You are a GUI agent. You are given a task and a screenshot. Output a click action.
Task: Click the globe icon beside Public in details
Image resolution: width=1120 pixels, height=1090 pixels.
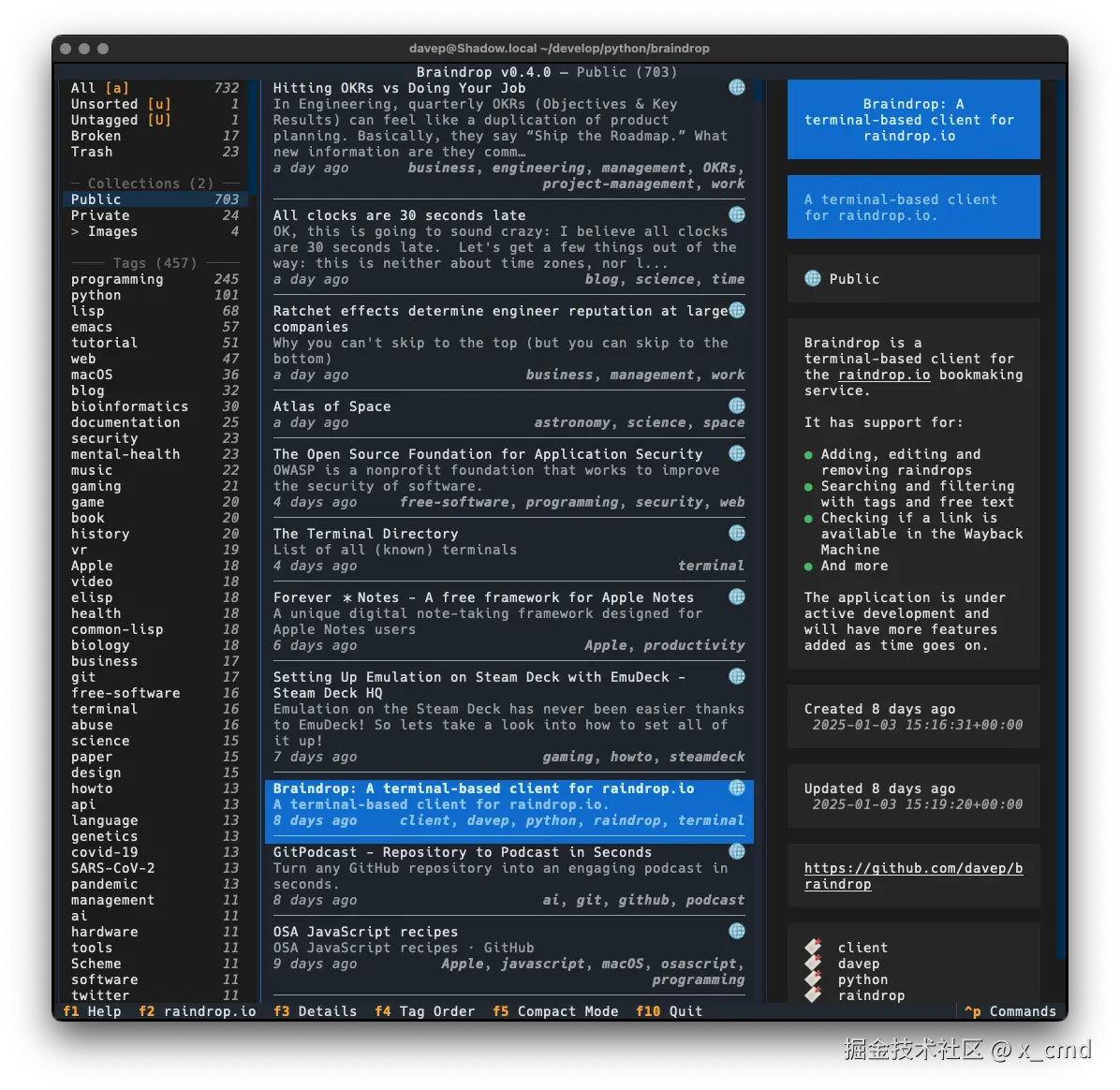[x=812, y=278]
